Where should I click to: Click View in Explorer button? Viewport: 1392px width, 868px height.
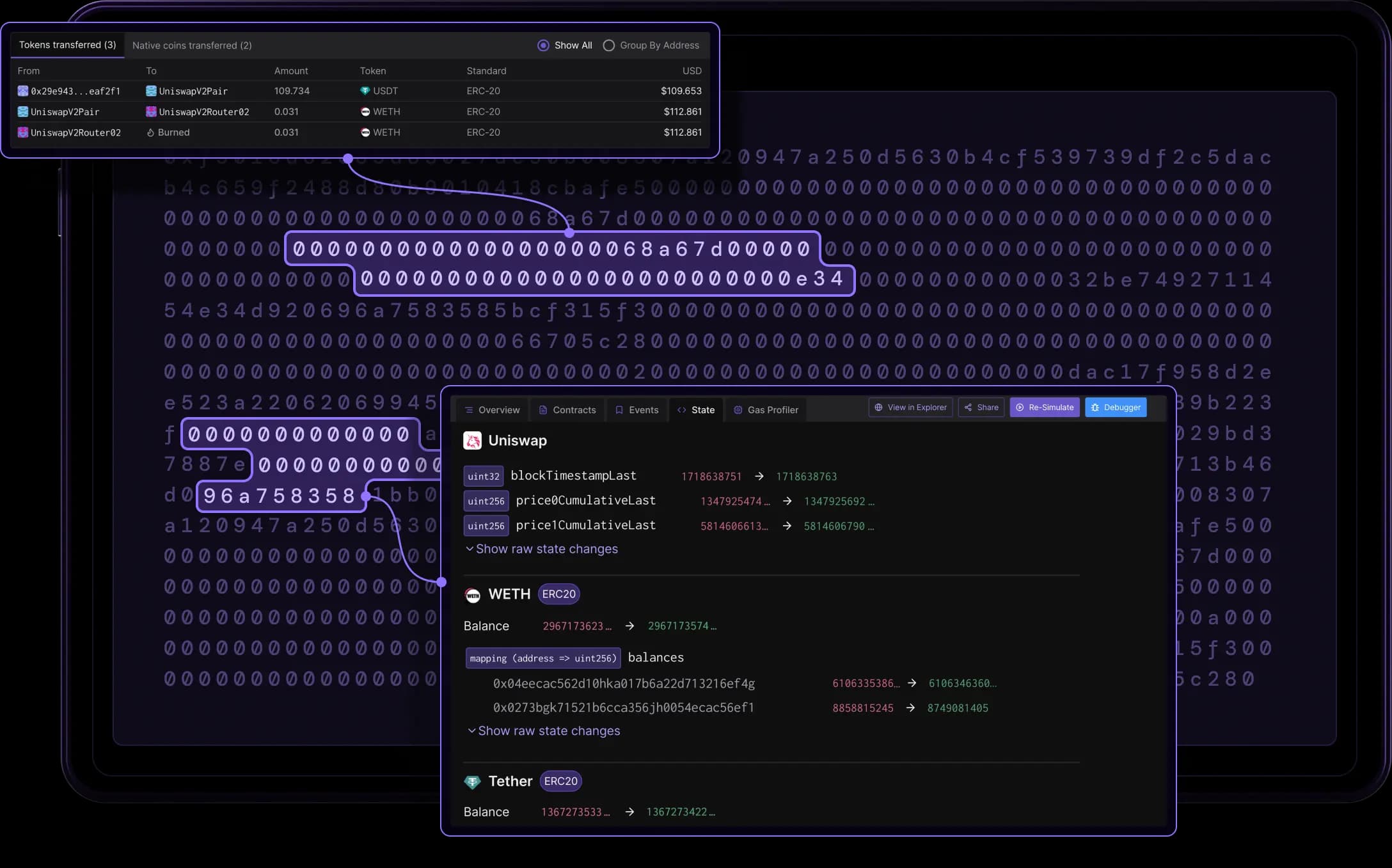click(910, 407)
